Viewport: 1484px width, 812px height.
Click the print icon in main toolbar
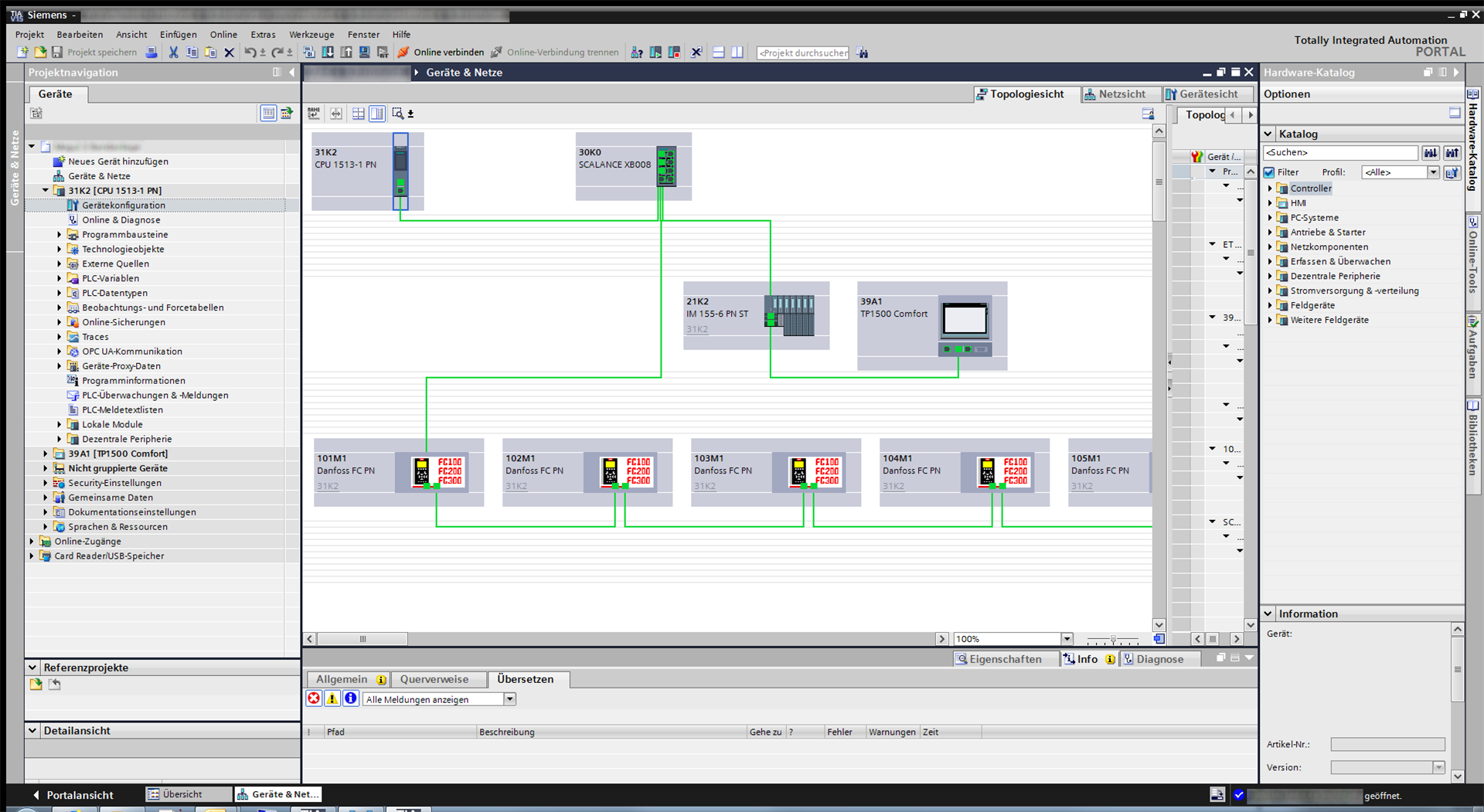pyautogui.click(x=151, y=53)
